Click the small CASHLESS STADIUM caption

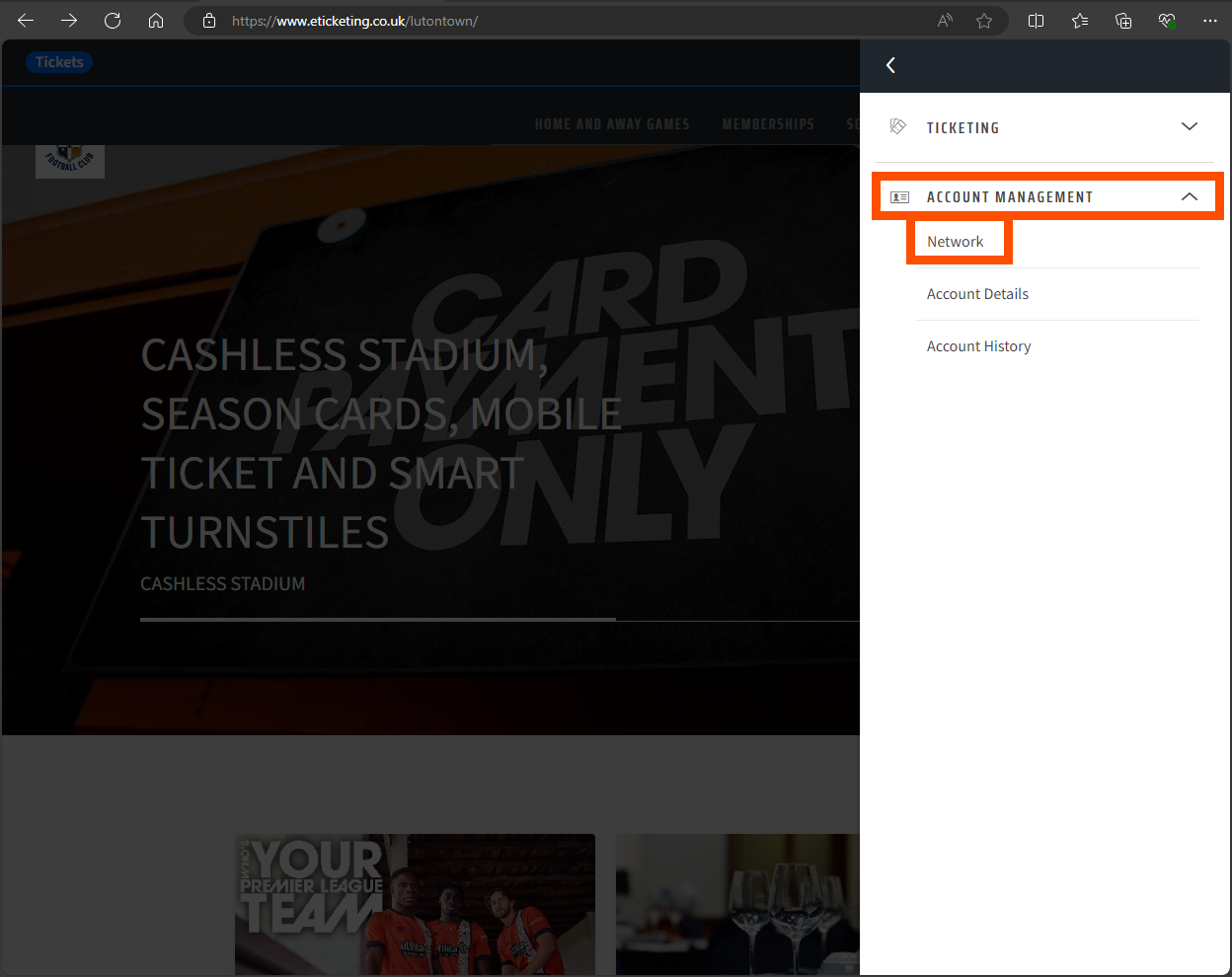(223, 584)
